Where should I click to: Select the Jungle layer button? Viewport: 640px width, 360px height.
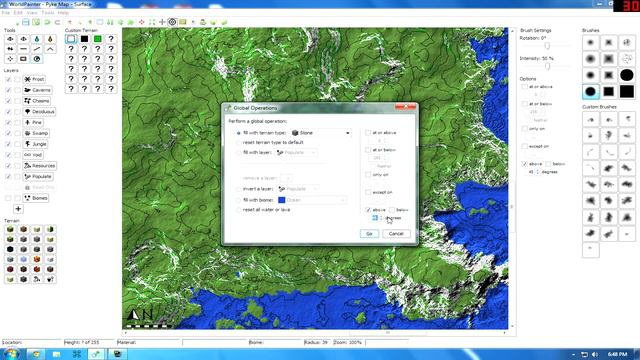tap(36, 144)
